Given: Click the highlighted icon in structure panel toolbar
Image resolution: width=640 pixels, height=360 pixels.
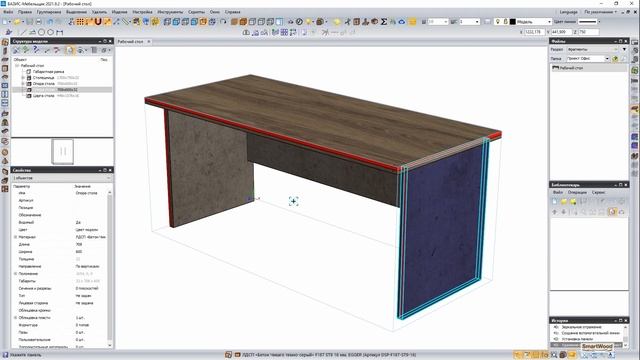Looking at the screenshot, I should 70,50.
